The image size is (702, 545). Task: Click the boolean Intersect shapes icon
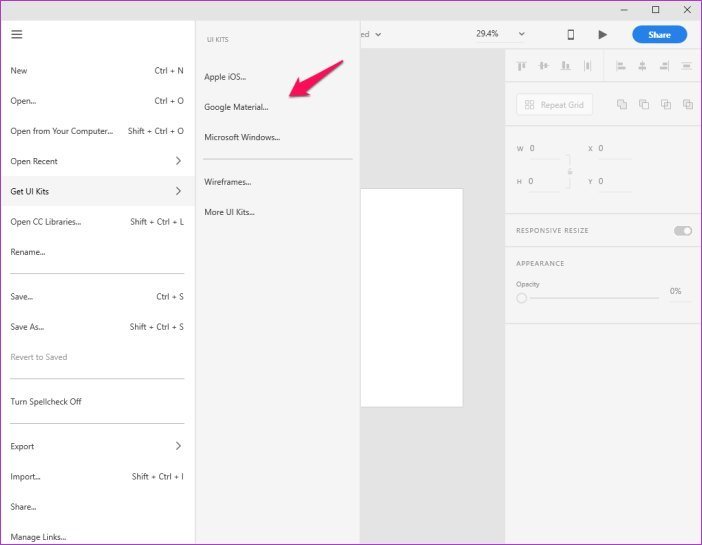[x=666, y=104]
